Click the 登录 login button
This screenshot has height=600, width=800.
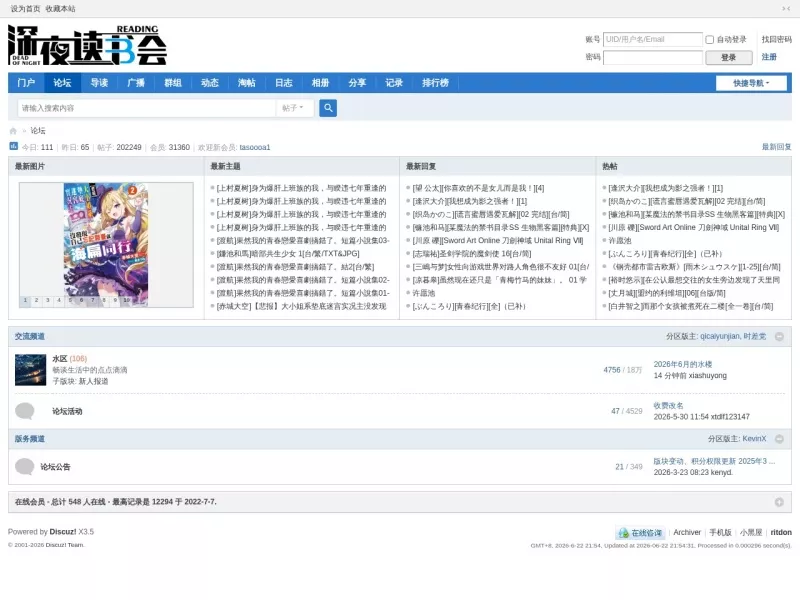click(x=729, y=58)
